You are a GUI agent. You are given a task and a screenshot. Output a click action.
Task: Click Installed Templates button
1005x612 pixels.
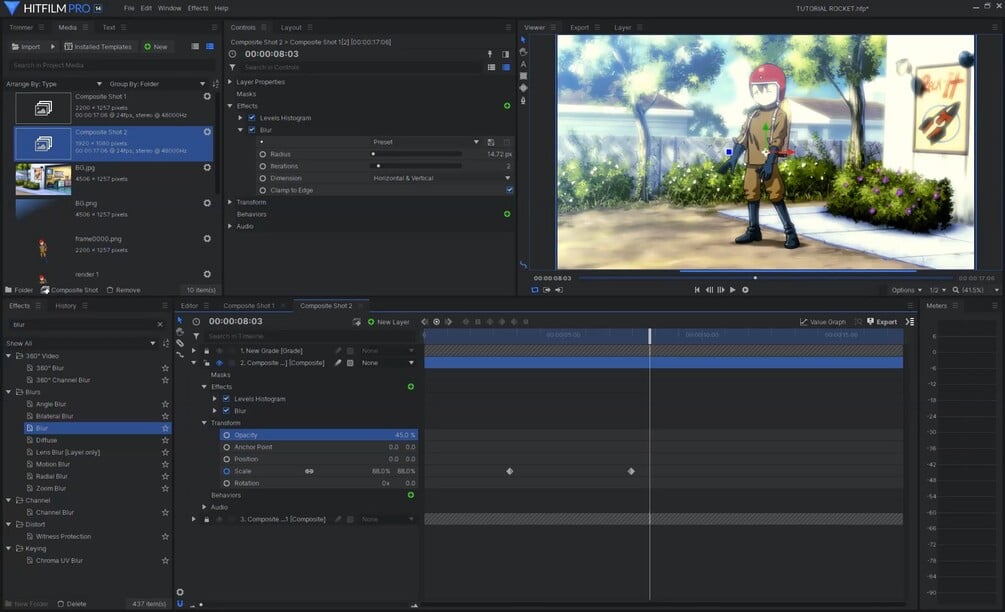[98, 47]
